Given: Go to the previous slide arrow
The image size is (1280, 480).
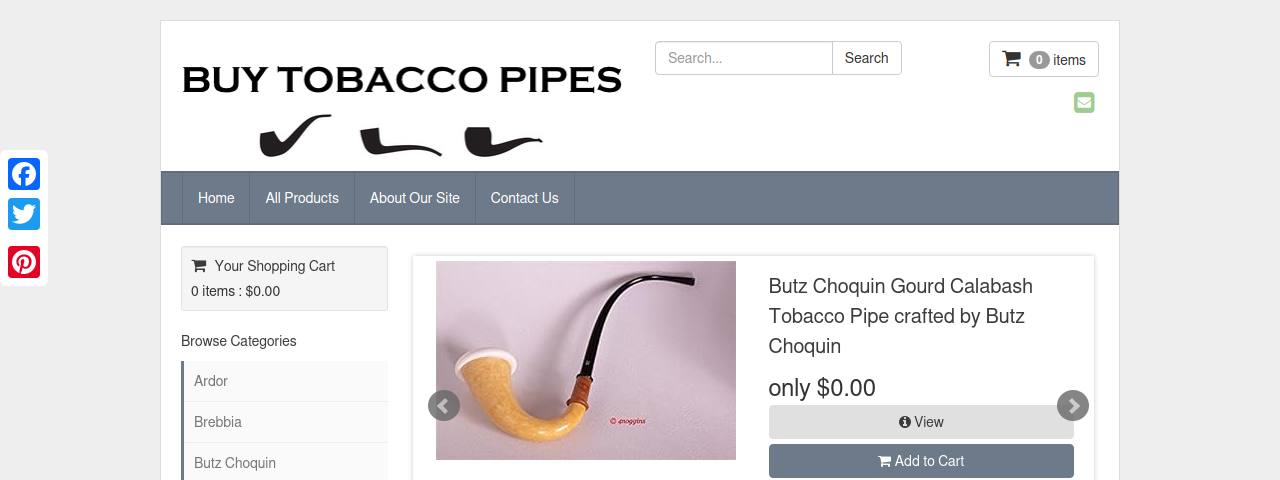Looking at the screenshot, I should pyautogui.click(x=444, y=405).
